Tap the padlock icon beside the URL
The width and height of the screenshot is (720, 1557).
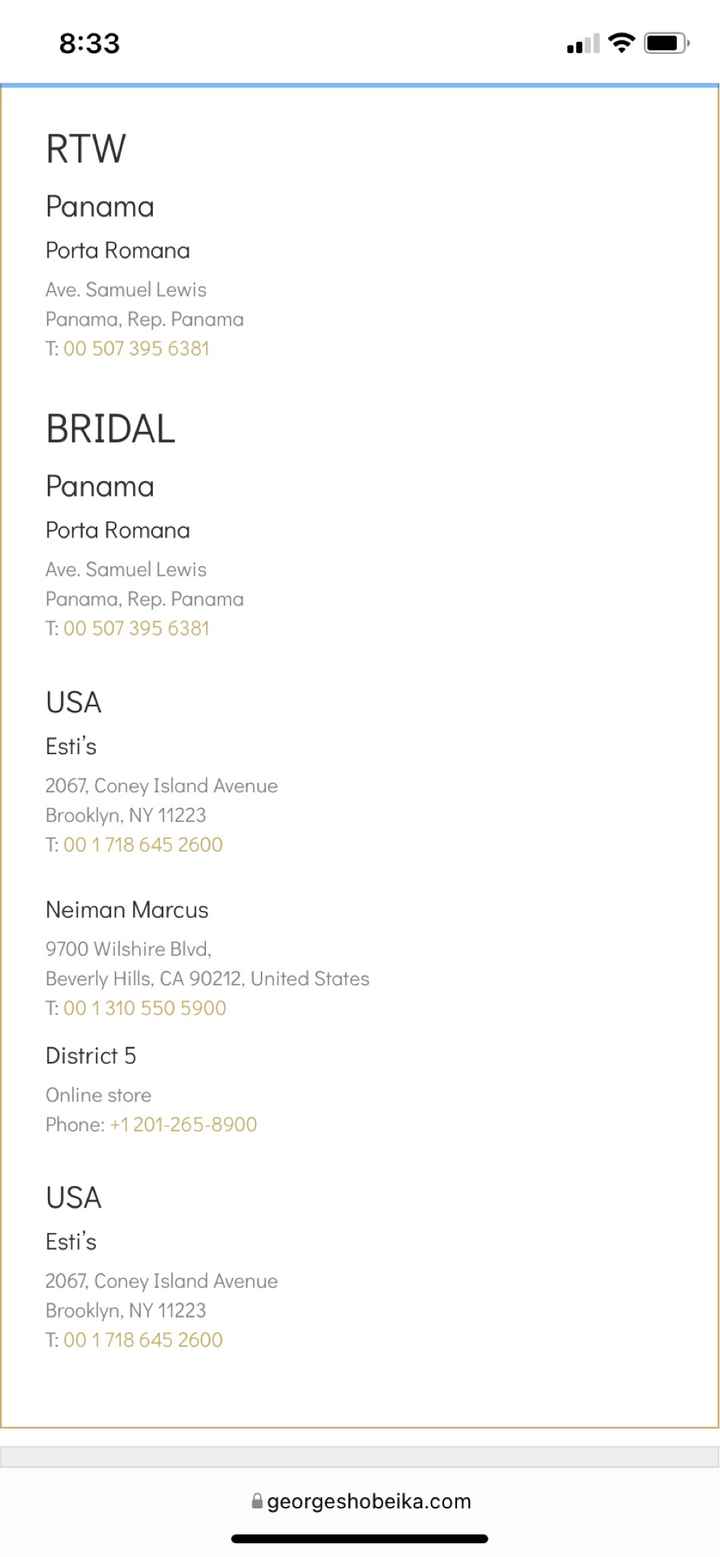click(257, 1501)
